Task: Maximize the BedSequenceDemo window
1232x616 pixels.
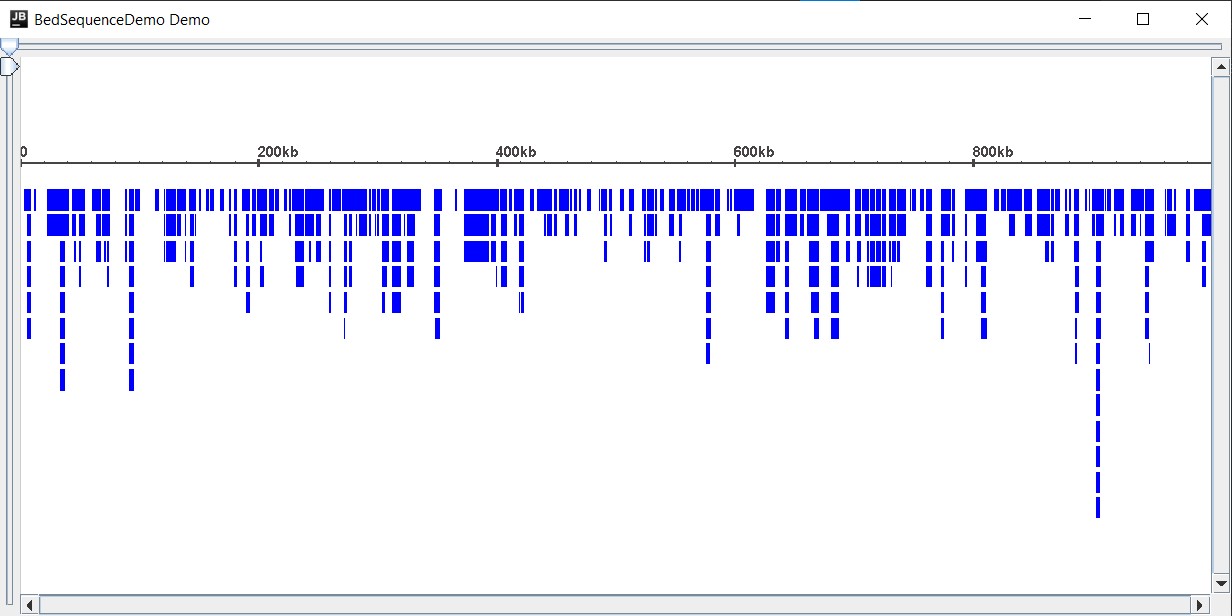Action: [x=1143, y=19]
